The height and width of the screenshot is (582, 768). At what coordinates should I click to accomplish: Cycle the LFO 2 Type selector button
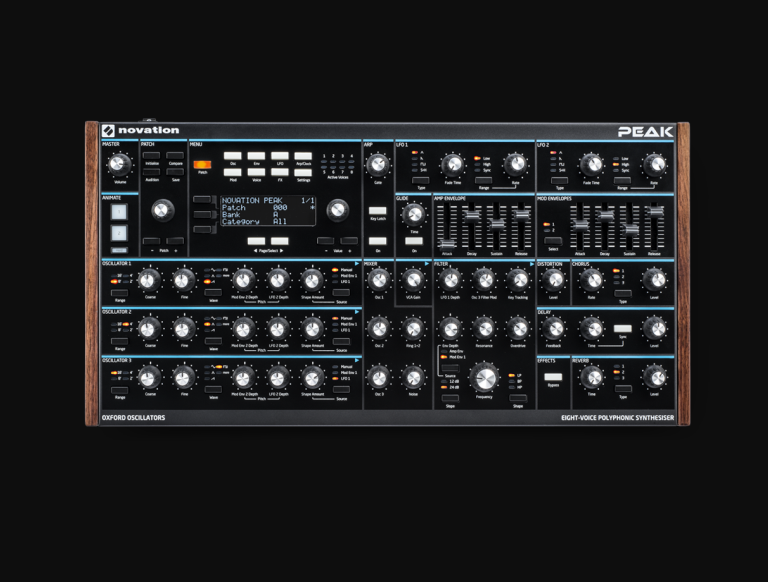559,180
